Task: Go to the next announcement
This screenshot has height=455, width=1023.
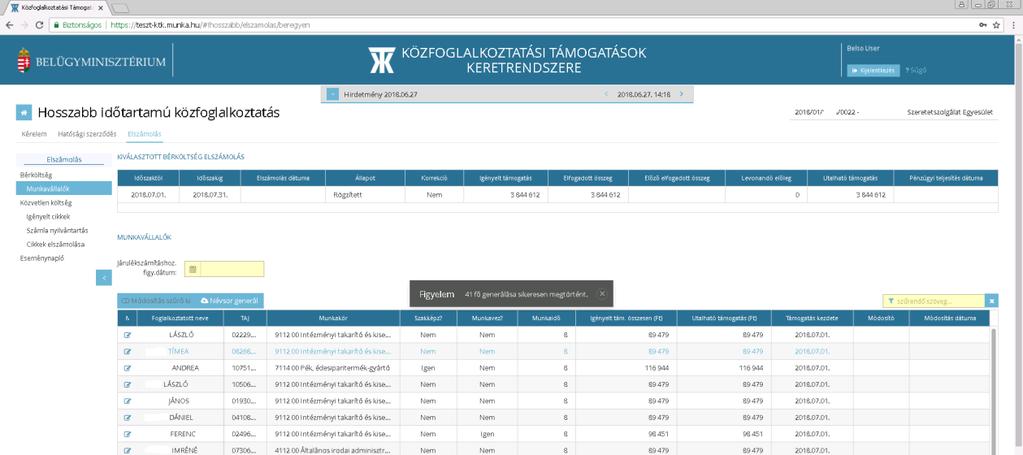Action: coord(682,94)
